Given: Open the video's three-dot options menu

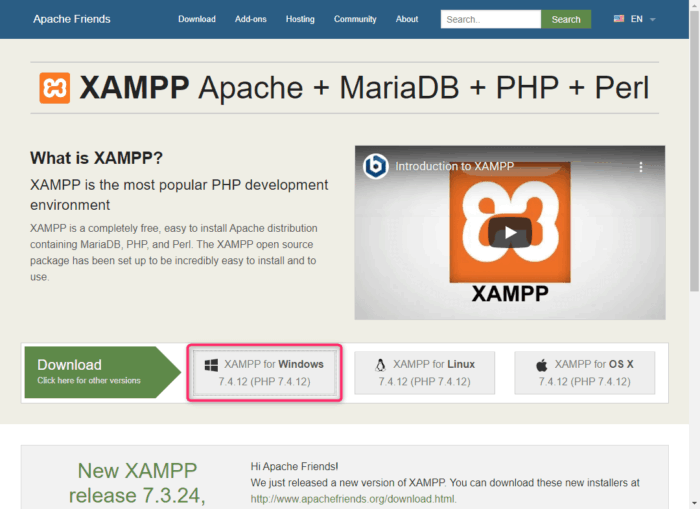Looking at the screenshot, I should click(x=641, y=167).
